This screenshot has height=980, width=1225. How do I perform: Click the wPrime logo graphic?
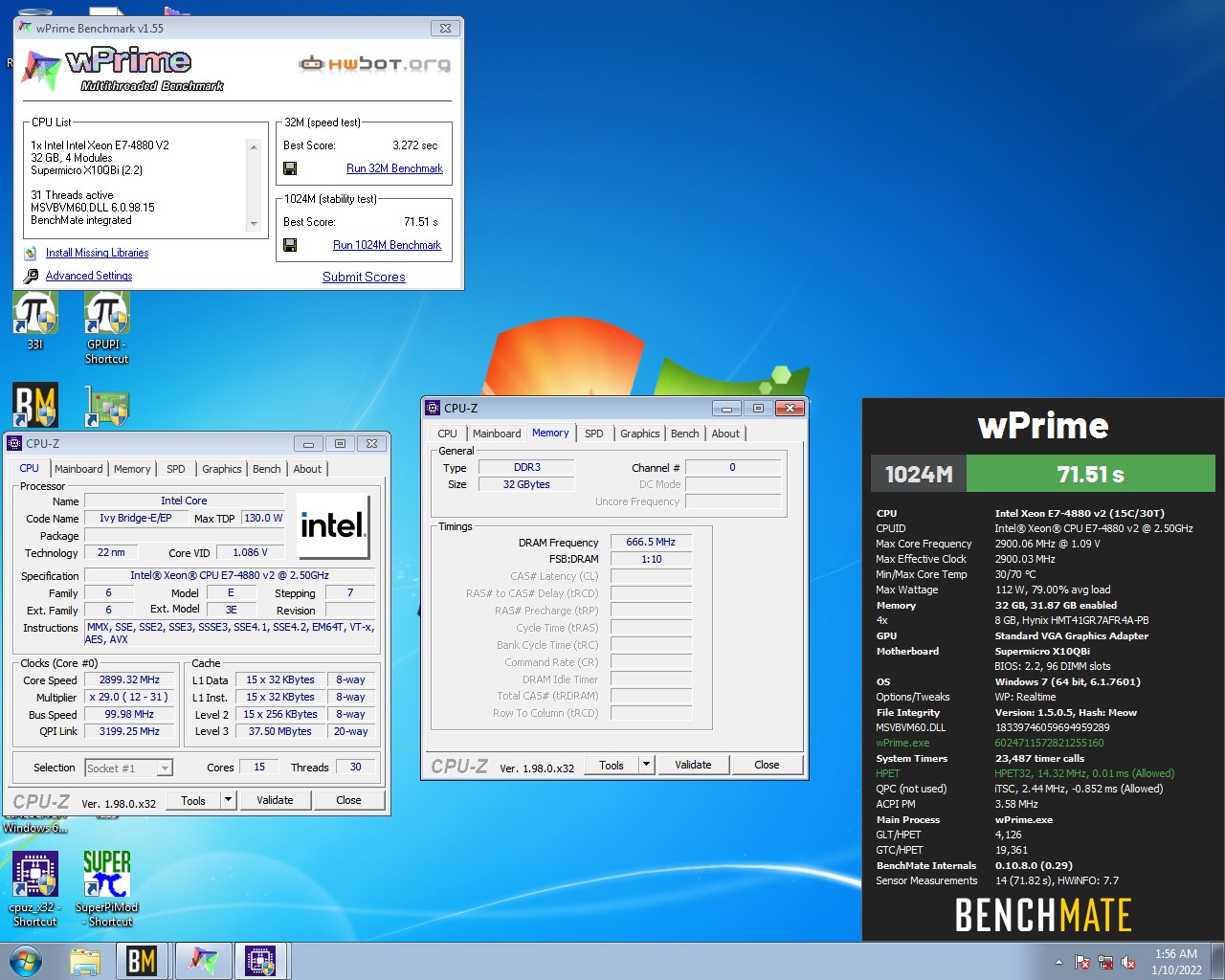[122, 69]
